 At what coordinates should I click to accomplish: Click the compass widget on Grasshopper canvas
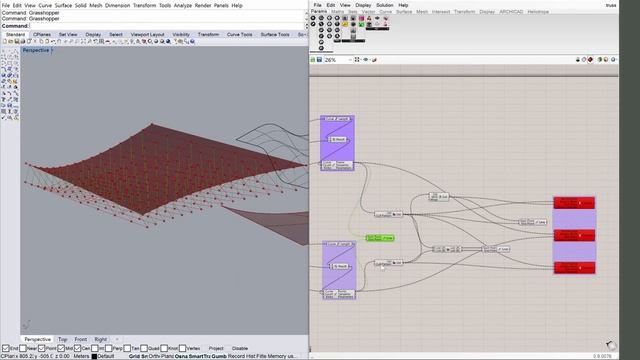tap(611, 346)
